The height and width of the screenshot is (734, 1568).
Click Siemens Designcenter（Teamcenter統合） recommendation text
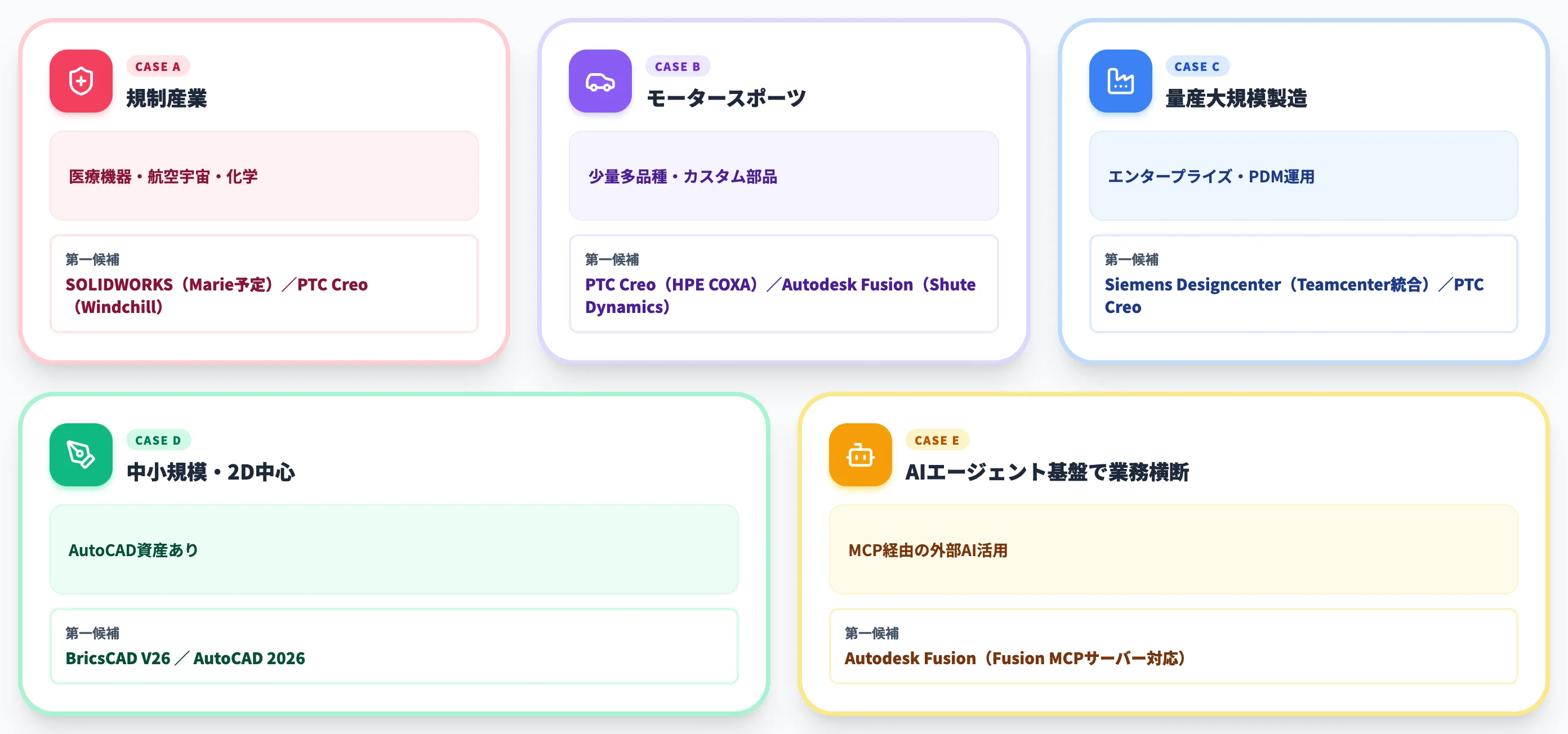click(1294, 296)
